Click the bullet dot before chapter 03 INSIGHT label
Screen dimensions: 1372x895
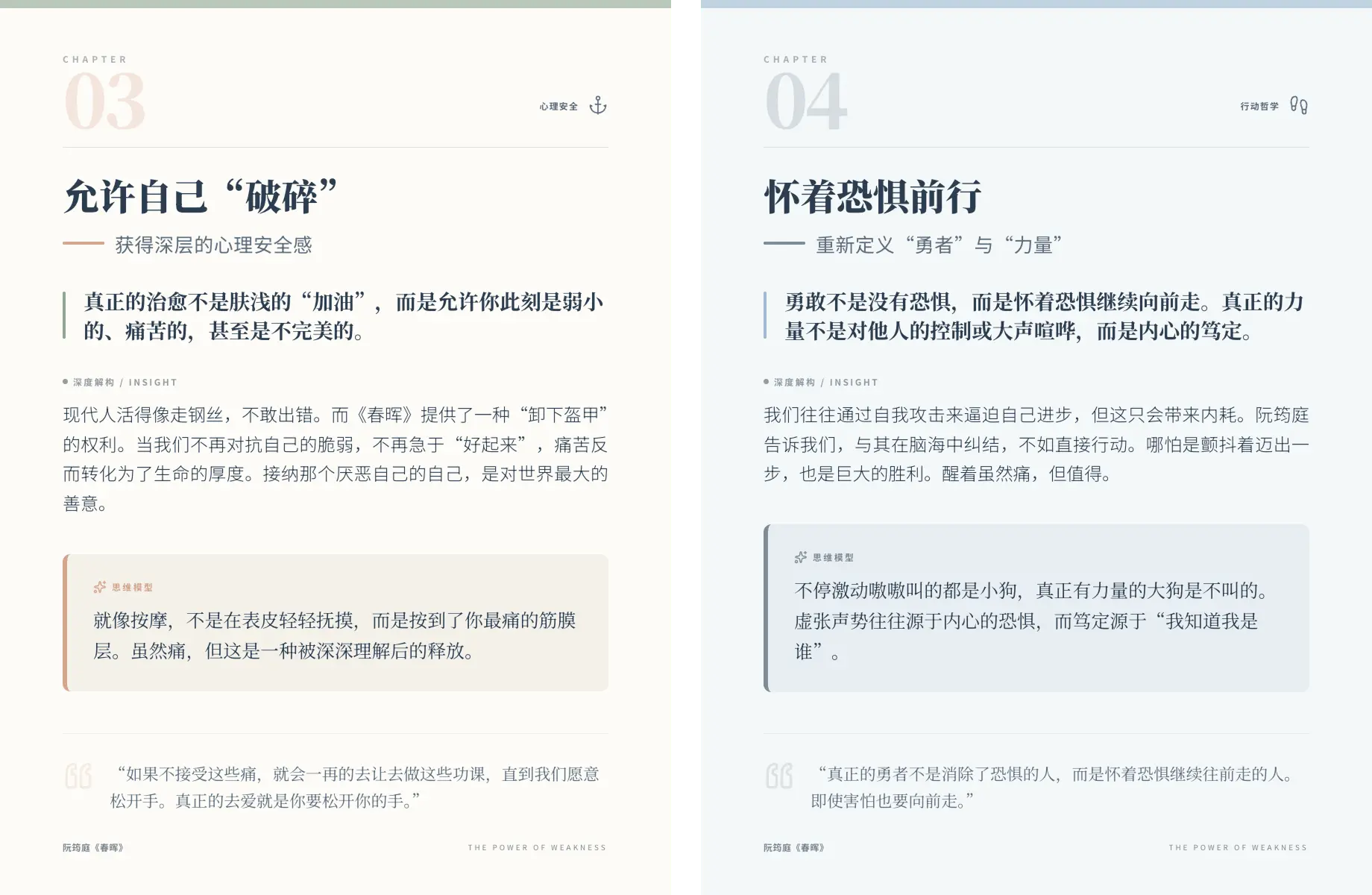[66, 382]
